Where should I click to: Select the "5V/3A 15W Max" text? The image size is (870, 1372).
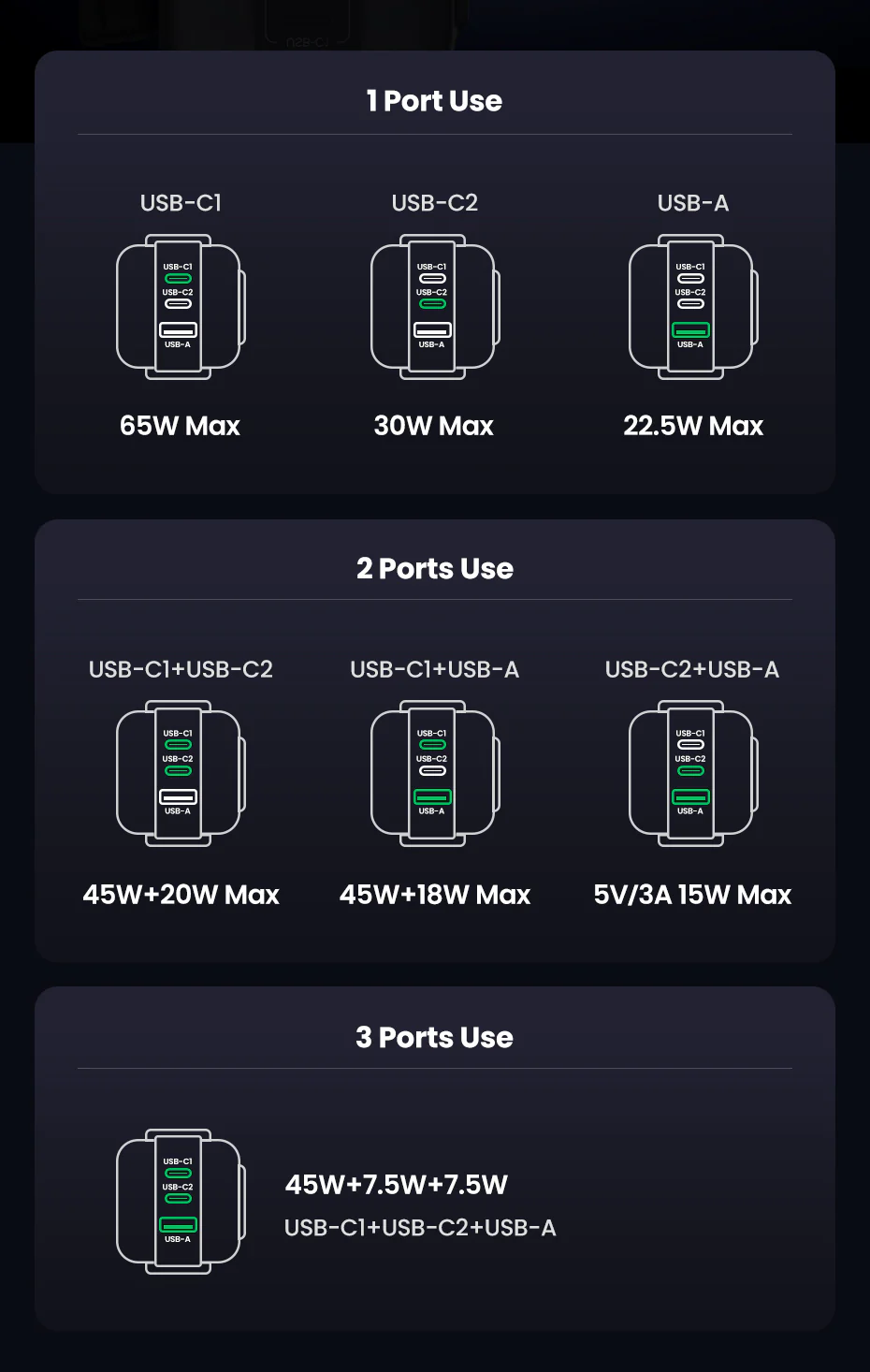click(692, 895)
